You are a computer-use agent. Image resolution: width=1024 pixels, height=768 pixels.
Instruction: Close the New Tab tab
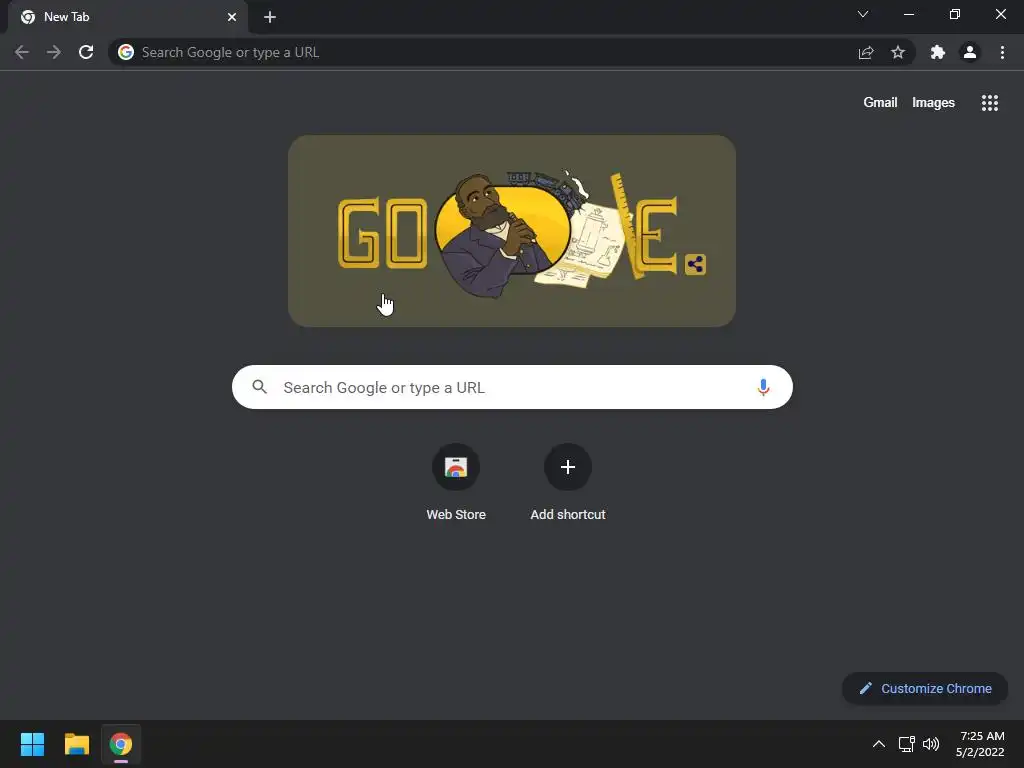pos(232,17)
